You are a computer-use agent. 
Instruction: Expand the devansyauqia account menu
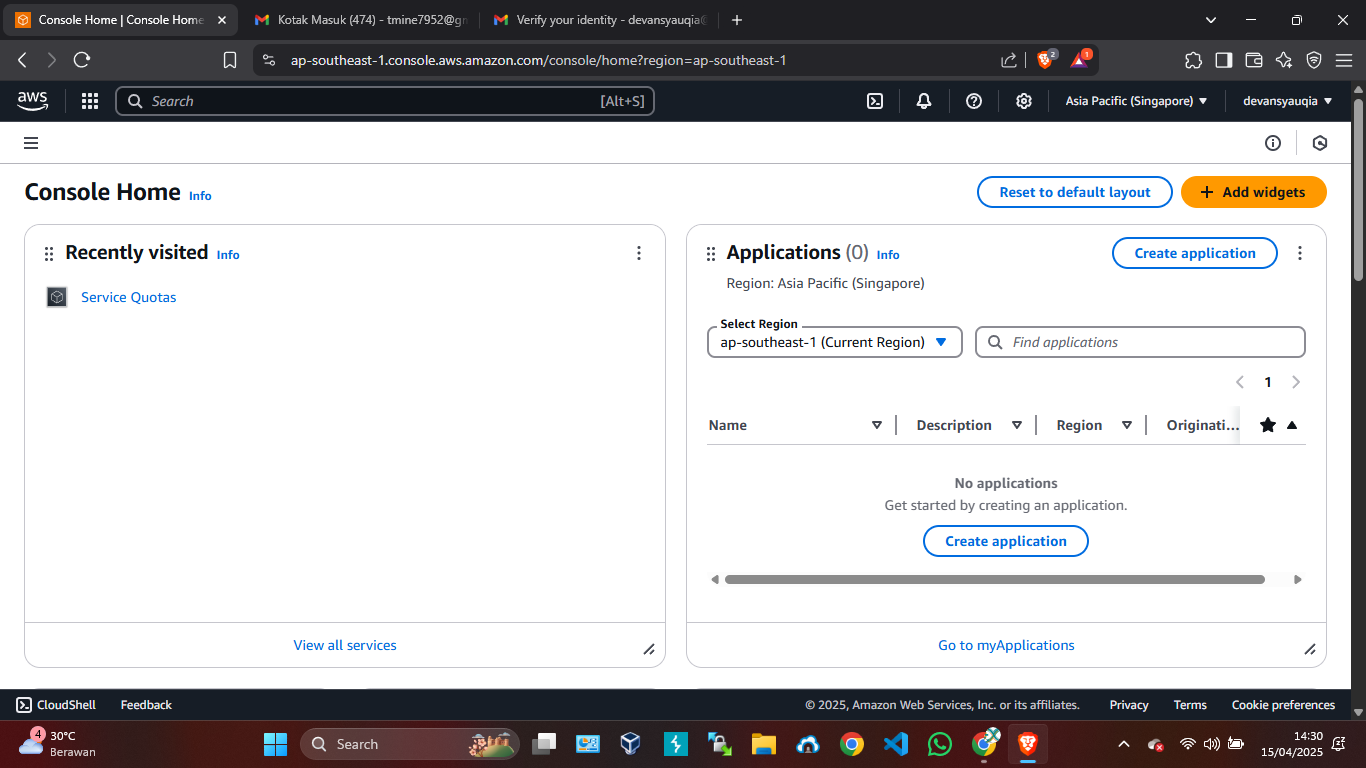pyautogui.click(x=1288, y=101)
